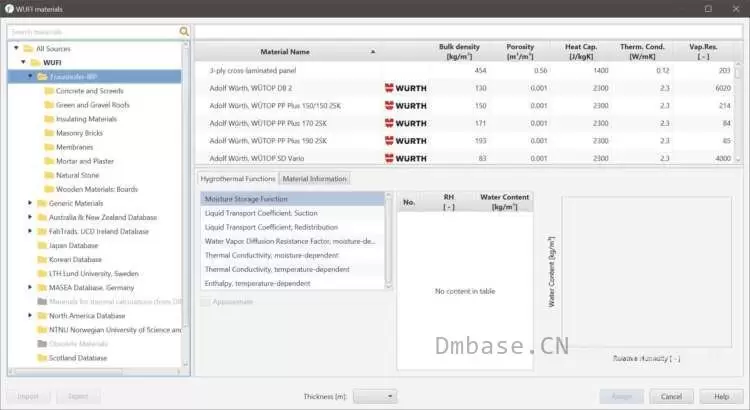Select Water Vapor Diffusion Resistance Factor entry

[x=292, y=241]
